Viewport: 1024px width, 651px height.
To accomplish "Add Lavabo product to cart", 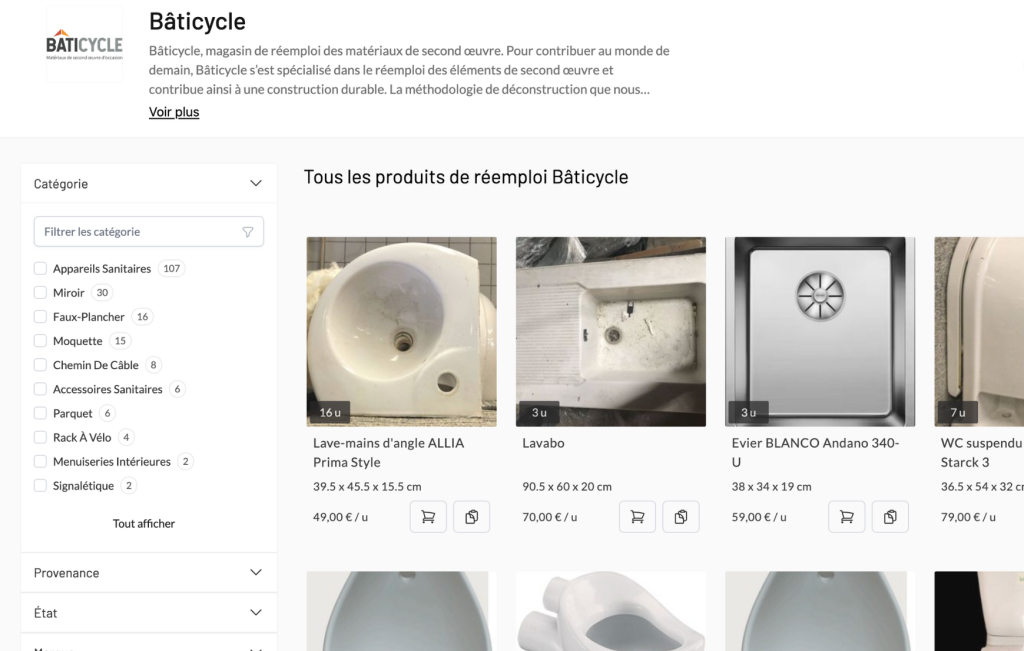I will (x=637, y=516).
